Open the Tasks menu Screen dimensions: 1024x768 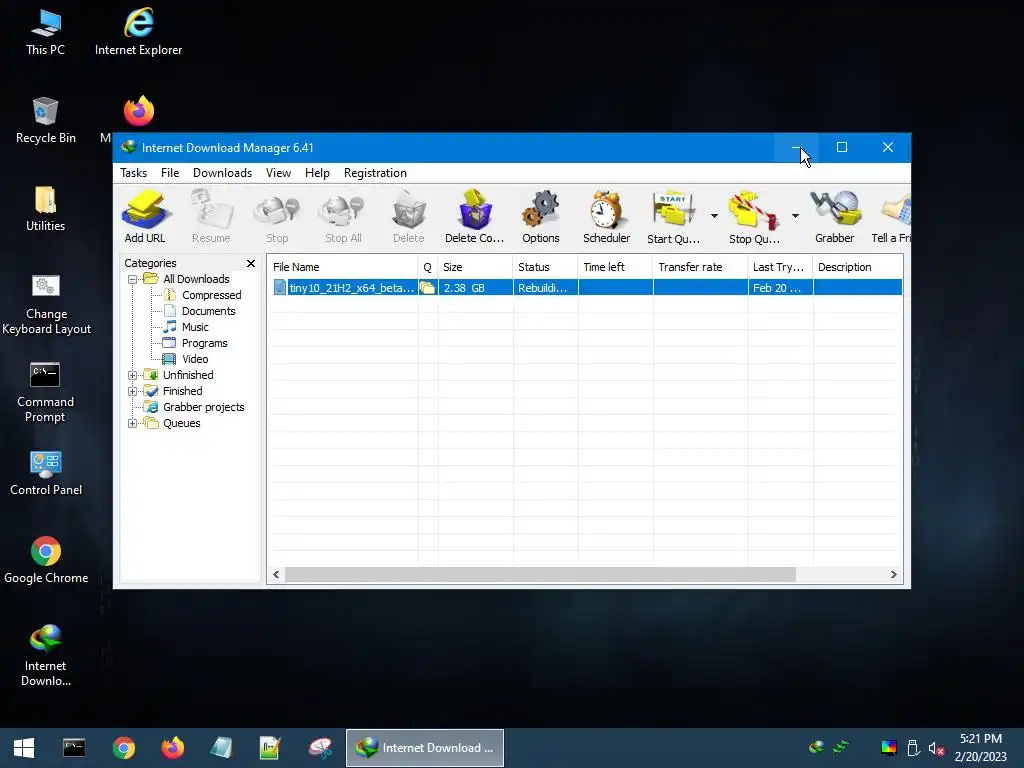coord(133,173)
